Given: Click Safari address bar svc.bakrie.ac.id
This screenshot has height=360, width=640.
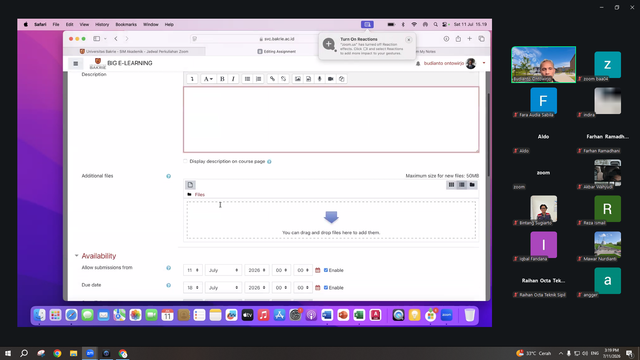Looking at the screenshot, I should point(276,39).
